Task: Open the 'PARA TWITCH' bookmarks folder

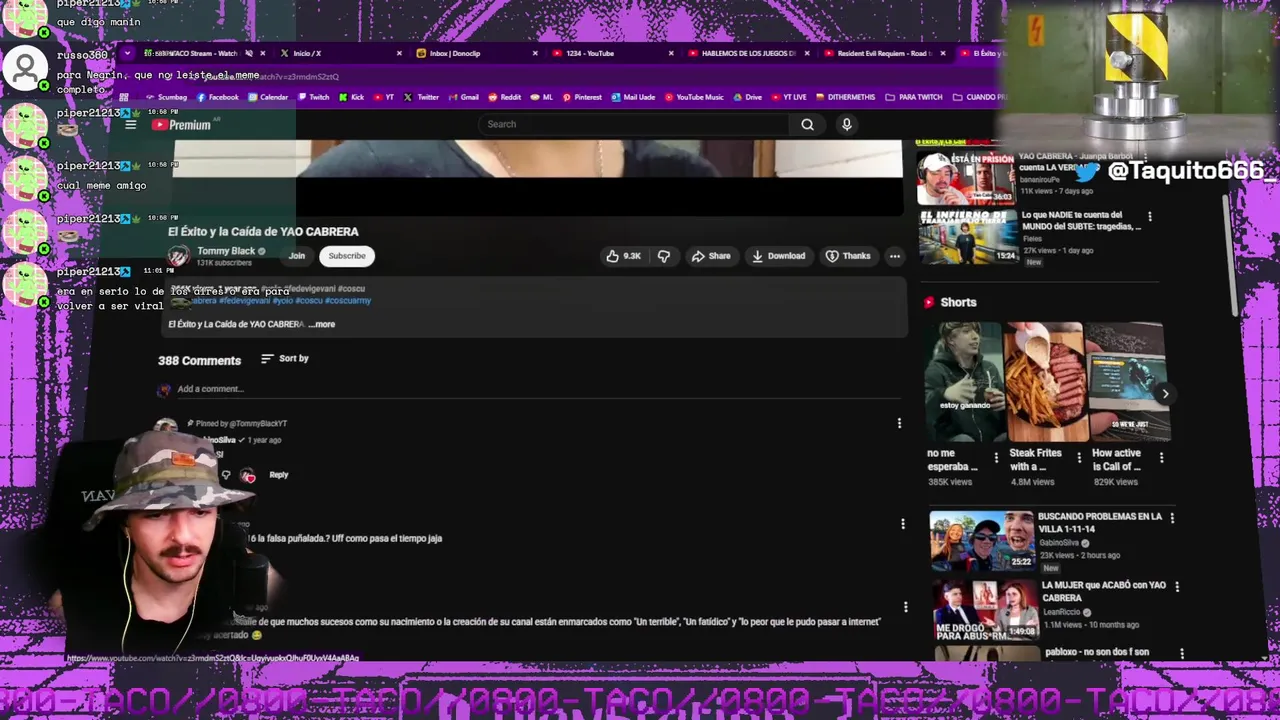Action: click(914, 97)
